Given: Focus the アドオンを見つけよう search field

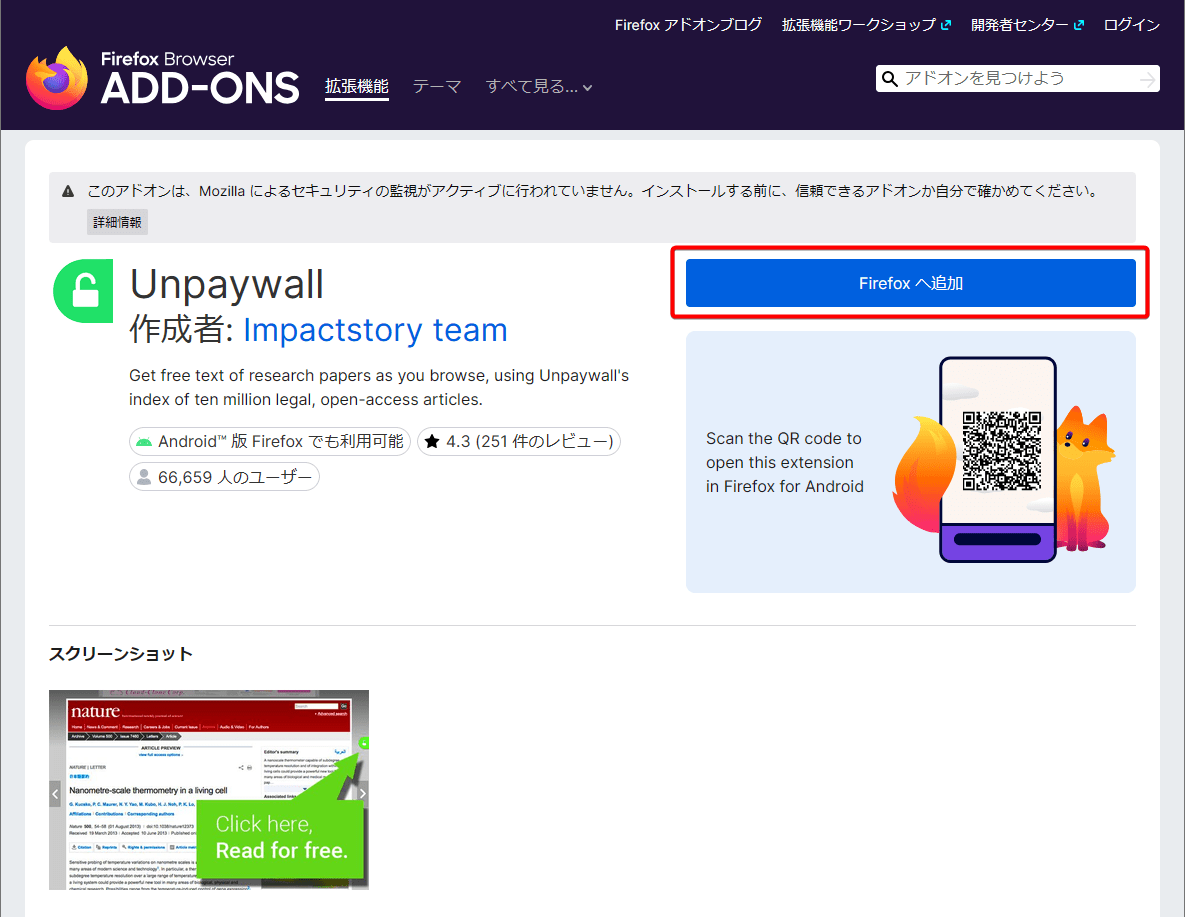Looking at the screenshot, I should pos(1018,79).
